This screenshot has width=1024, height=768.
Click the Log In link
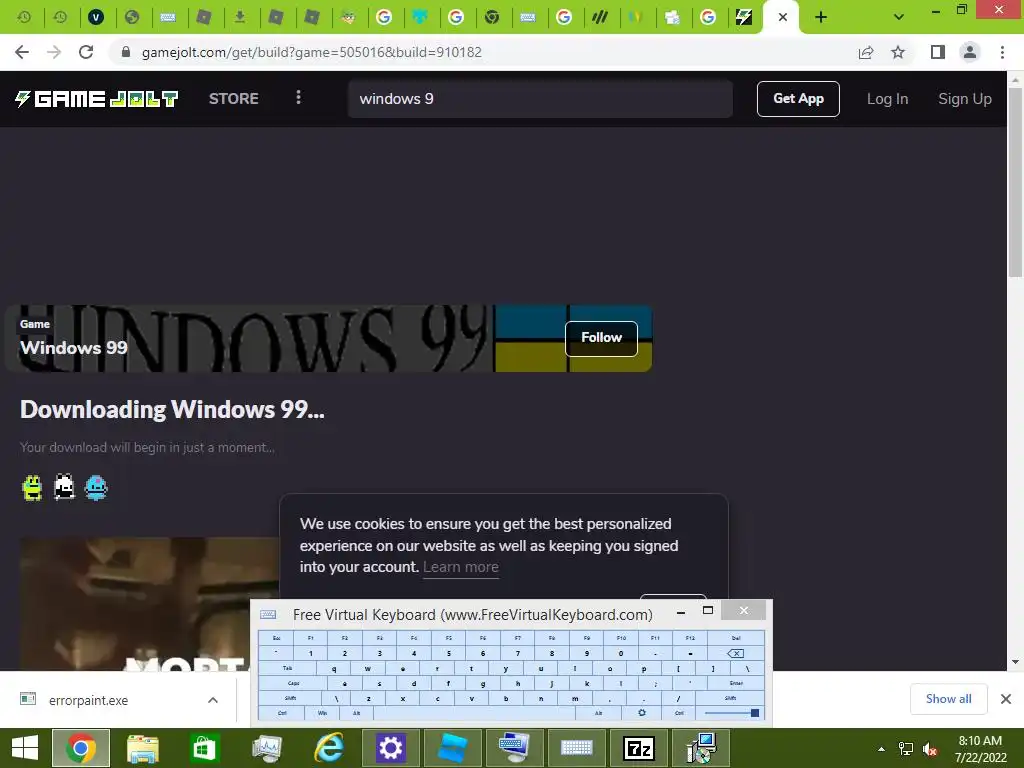tap(887, 99)
